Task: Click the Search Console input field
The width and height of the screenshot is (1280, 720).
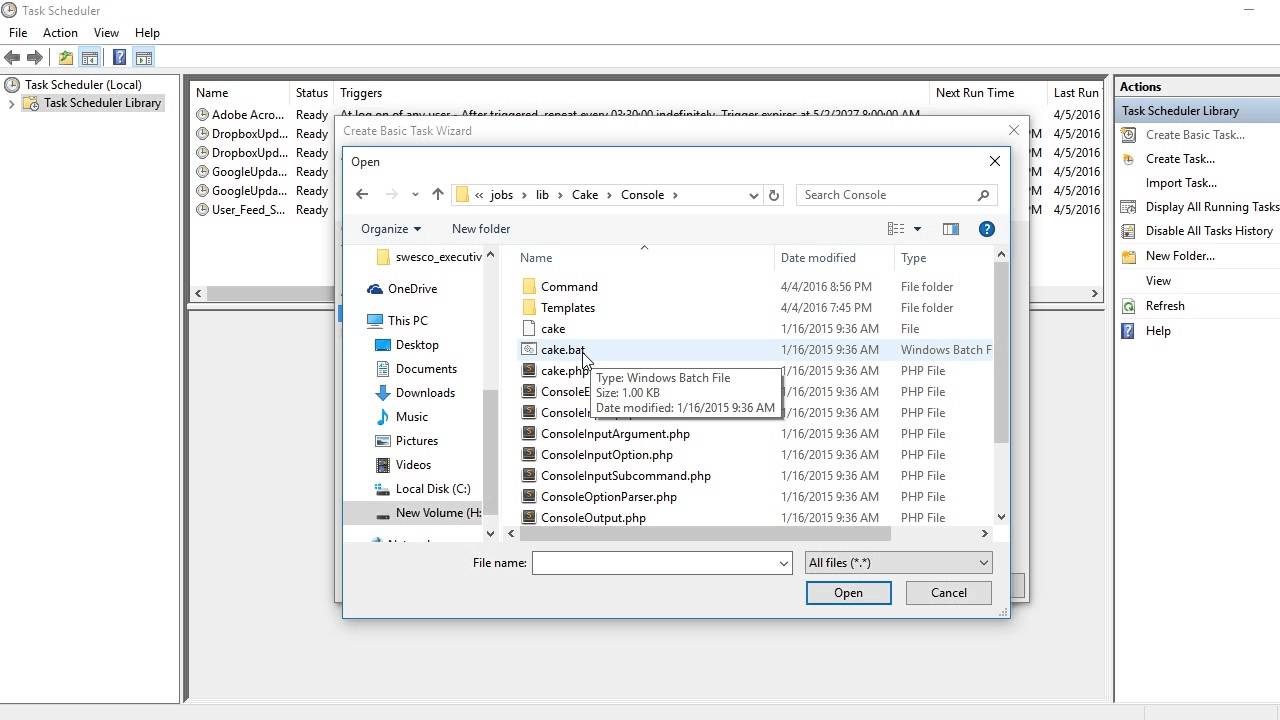Action: click(x=885, y=195)
